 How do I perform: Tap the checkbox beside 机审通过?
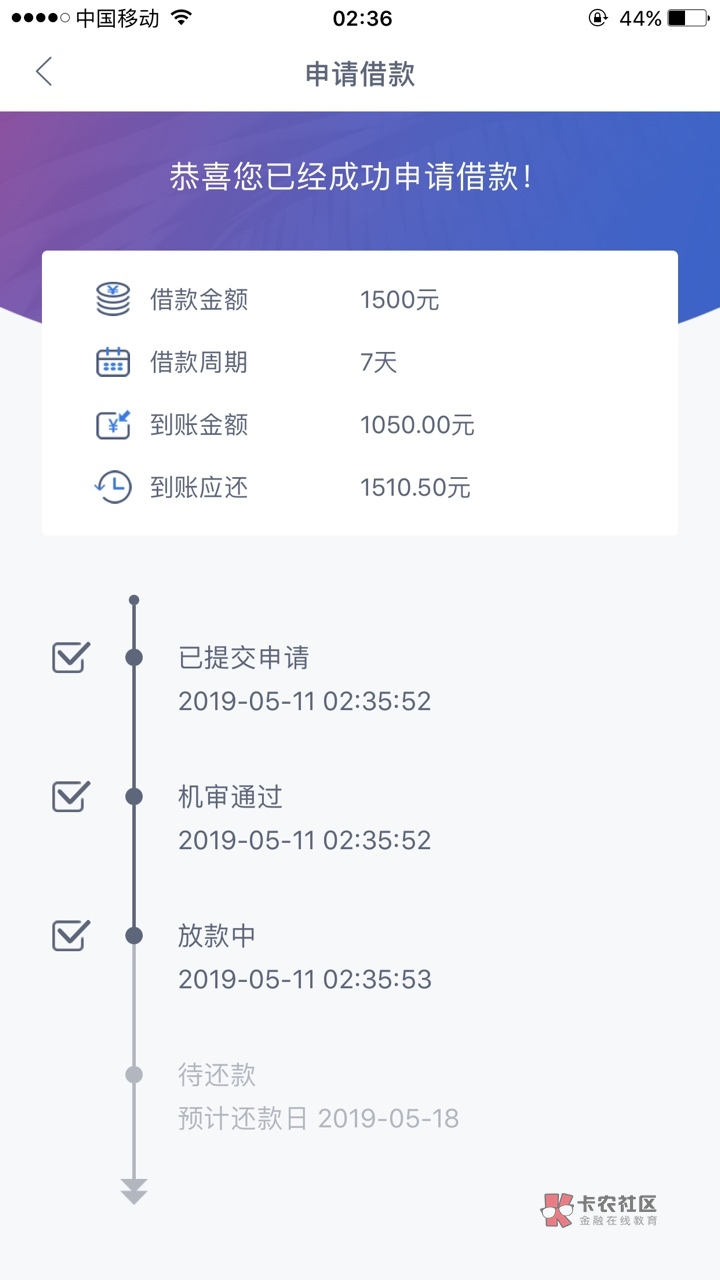click(x=71, y=796)
